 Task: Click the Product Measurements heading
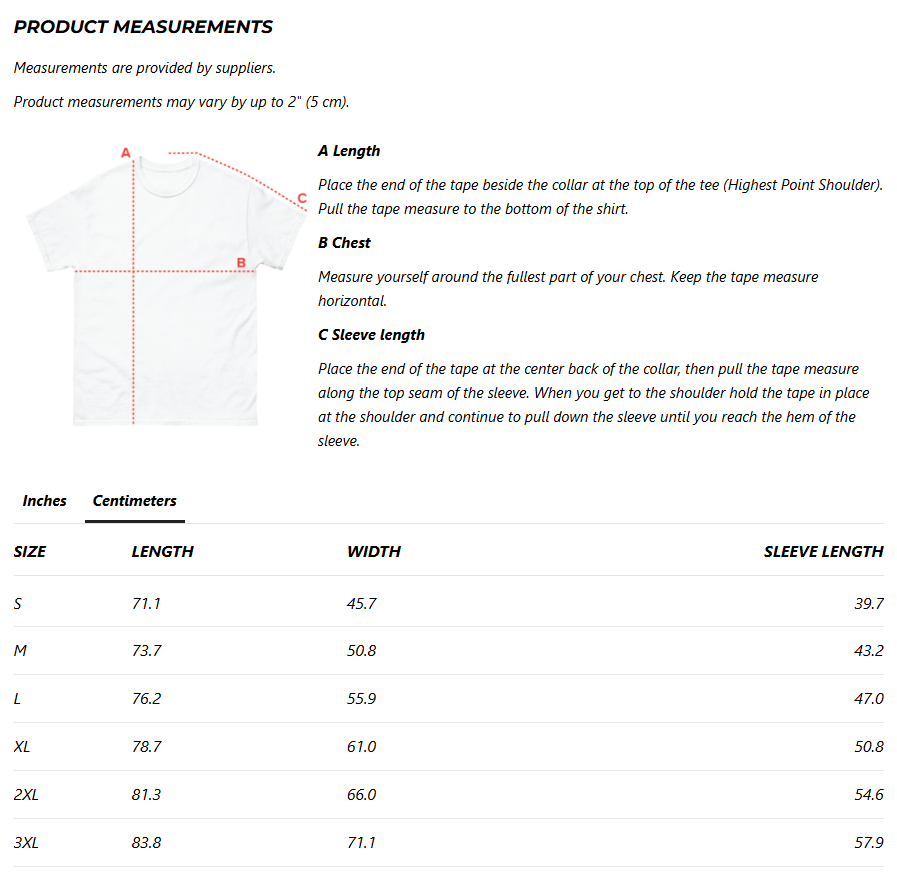143,26
